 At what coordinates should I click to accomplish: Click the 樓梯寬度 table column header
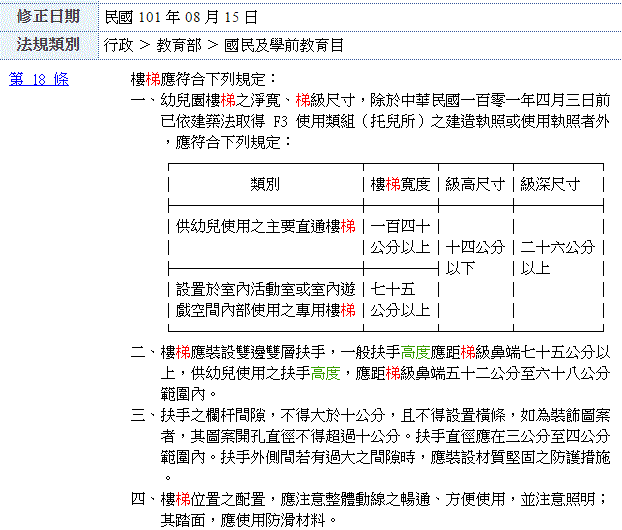pos(400,185)
